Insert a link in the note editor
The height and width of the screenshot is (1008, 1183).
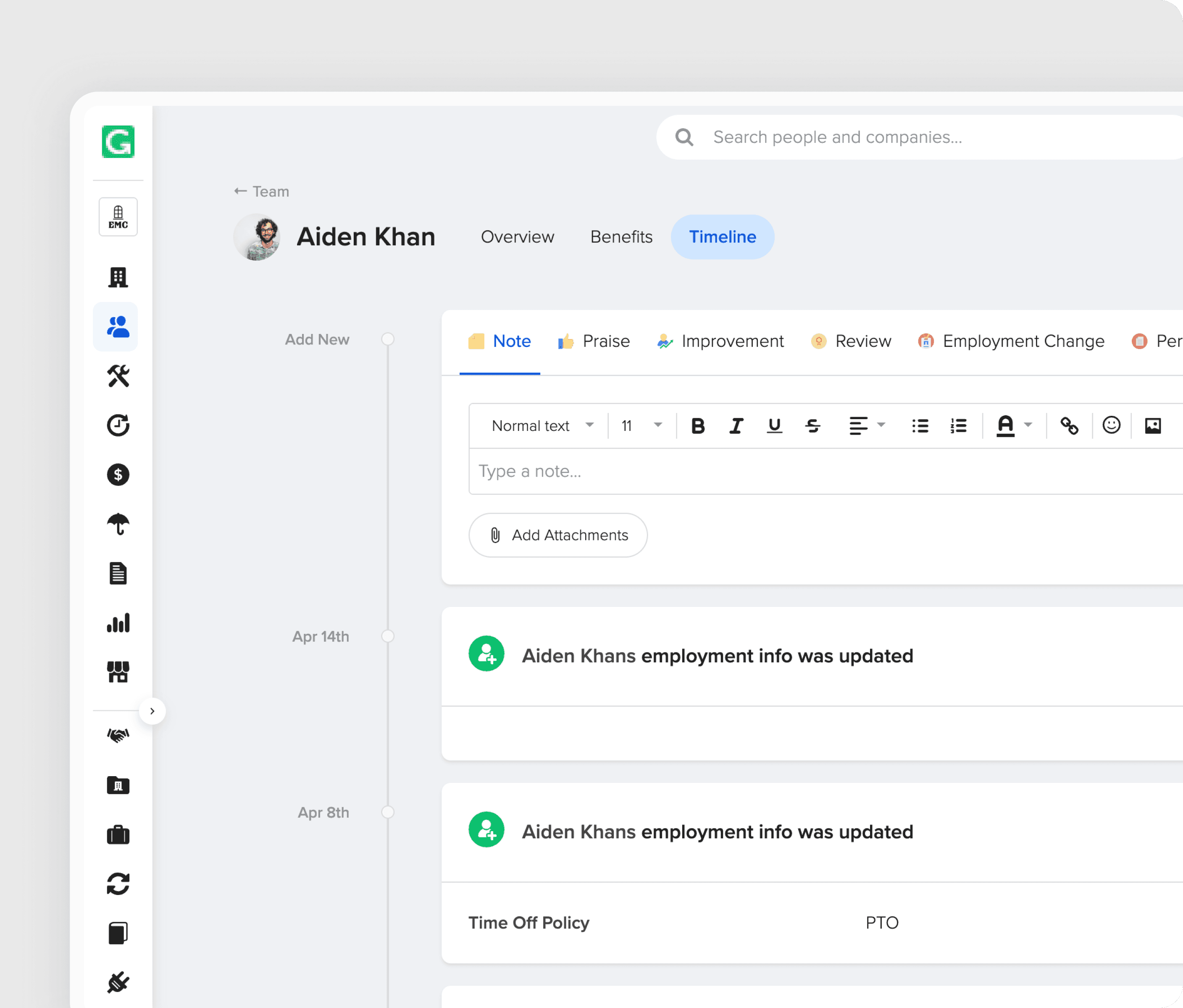click(x=1069, y=426)
